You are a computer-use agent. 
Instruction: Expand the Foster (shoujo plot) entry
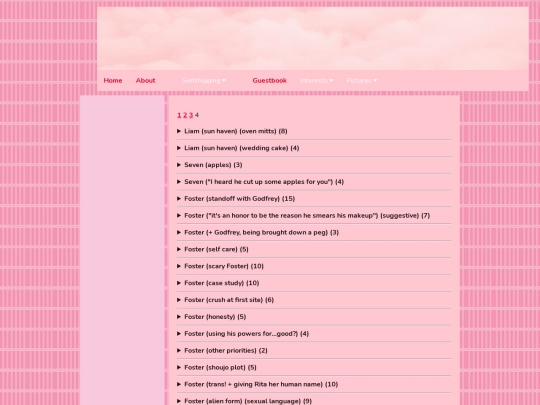[x=314, y=367]
